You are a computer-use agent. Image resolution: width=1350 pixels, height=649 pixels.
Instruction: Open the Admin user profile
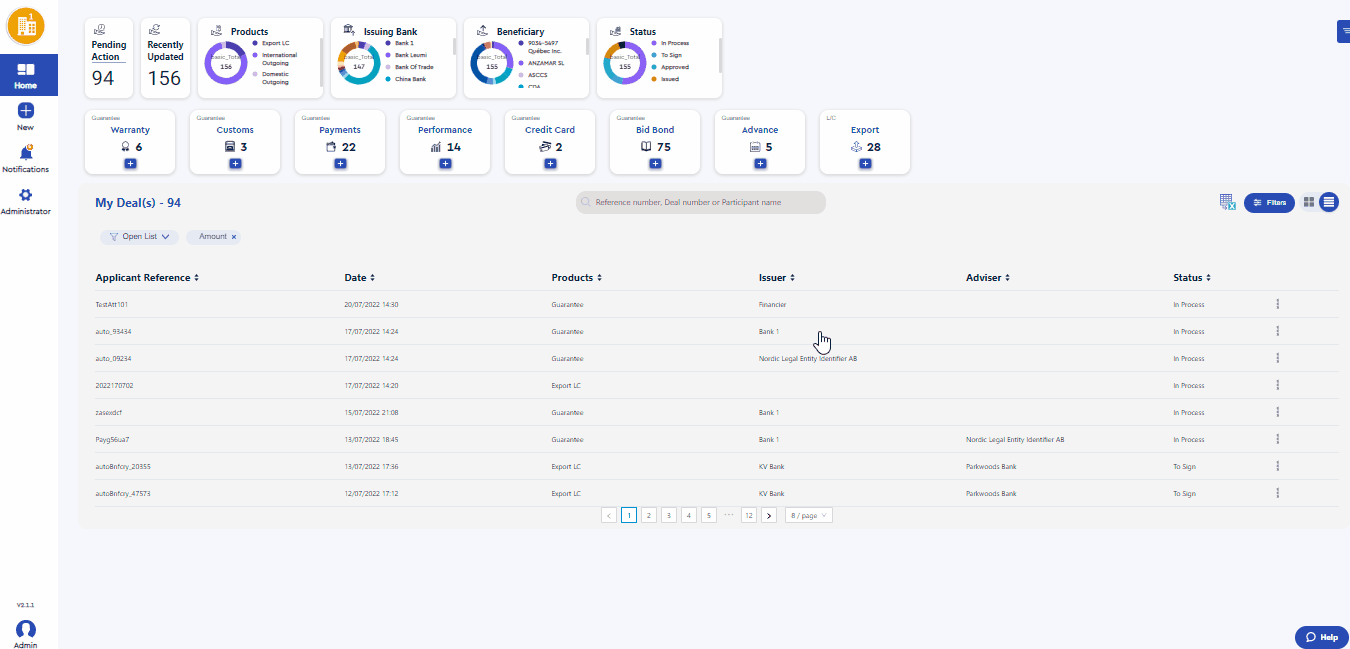[x=26, y=633]
